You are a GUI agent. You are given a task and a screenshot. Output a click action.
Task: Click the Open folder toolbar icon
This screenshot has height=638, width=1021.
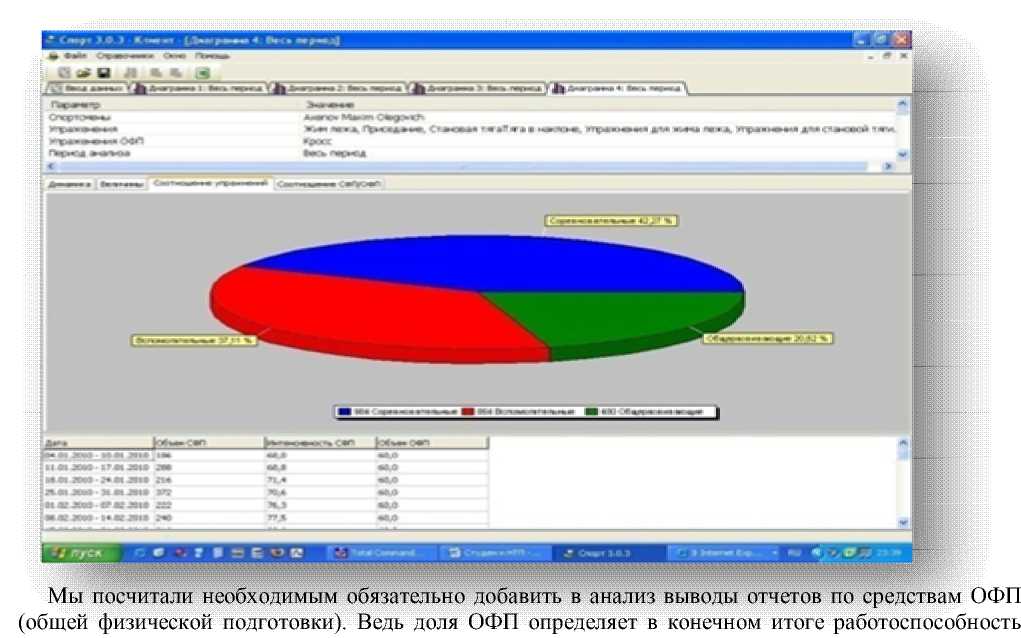click(83, 73)
